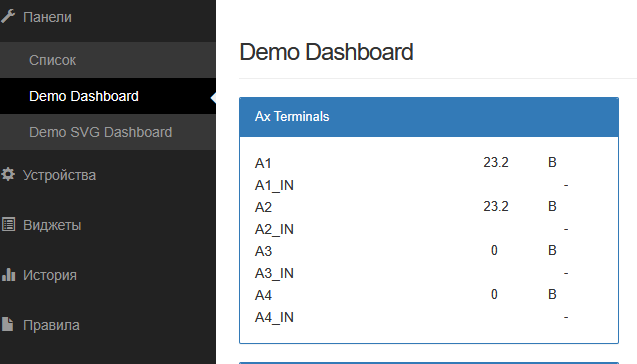Viewport: 637px width, 364px height.
Task: Click the gear icon beside Устройства
Action: (x=8, y=174)
